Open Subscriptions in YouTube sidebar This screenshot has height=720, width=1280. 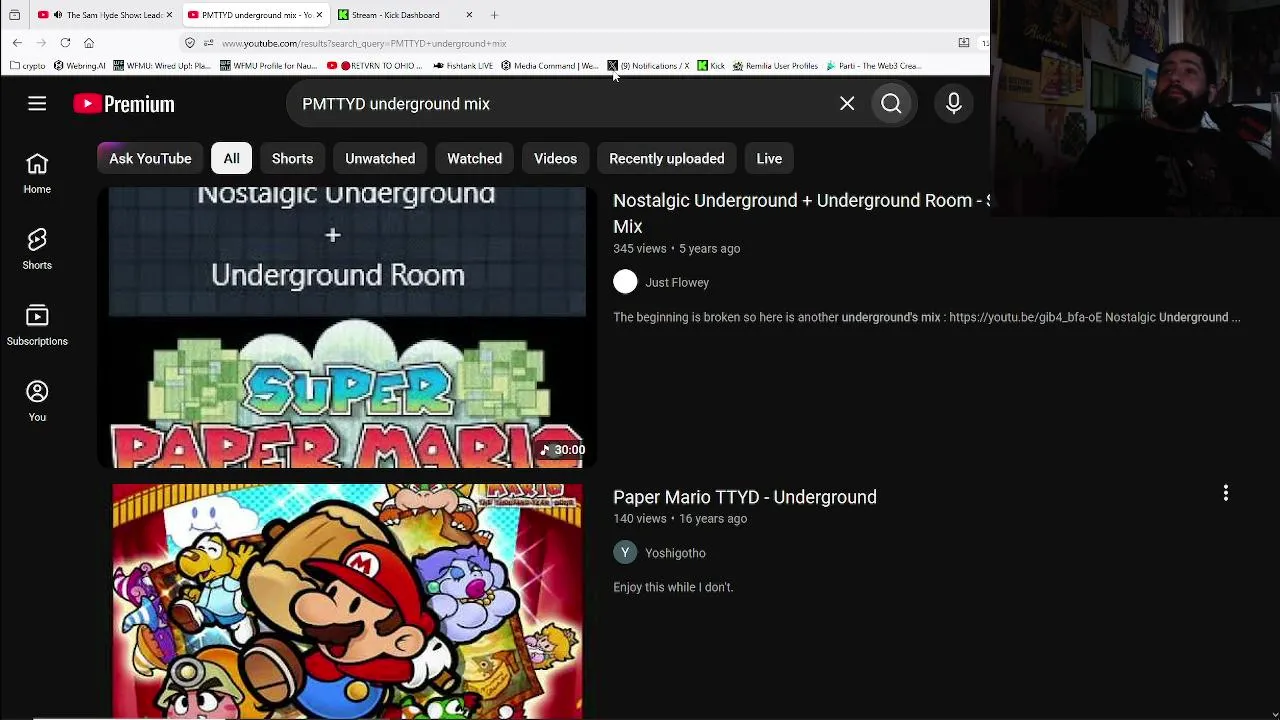point(37,325)
